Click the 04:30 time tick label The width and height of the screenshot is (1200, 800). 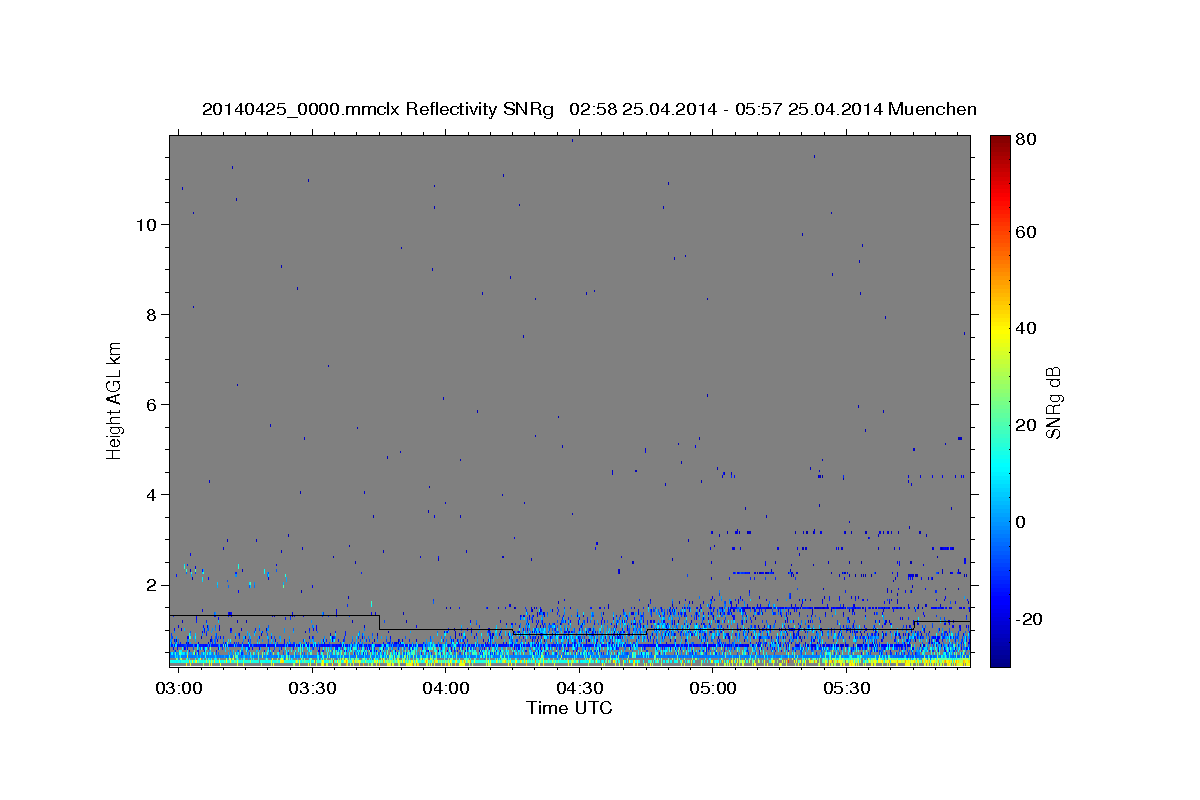coord(579,688)
